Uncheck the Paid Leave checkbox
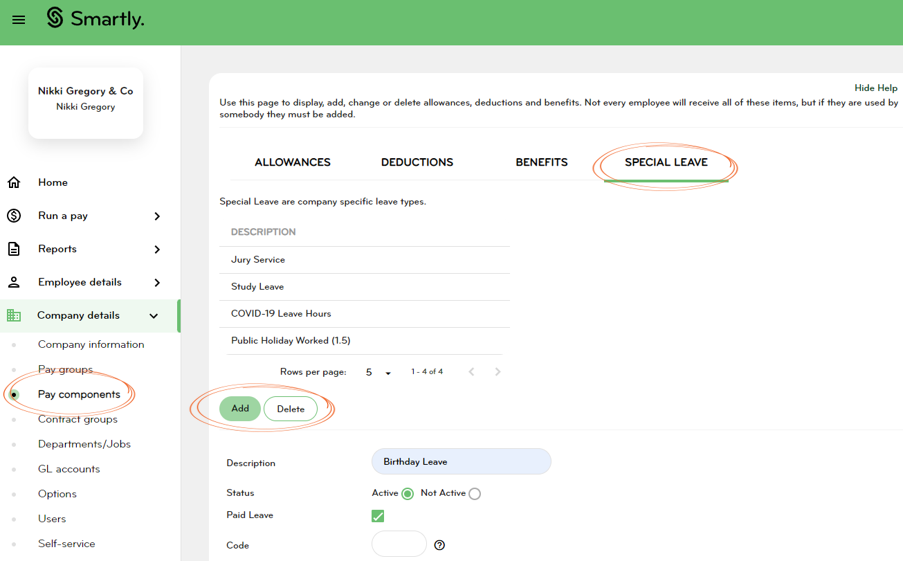Viewport: 903px width, 563px height. click(x=378, y=516)
